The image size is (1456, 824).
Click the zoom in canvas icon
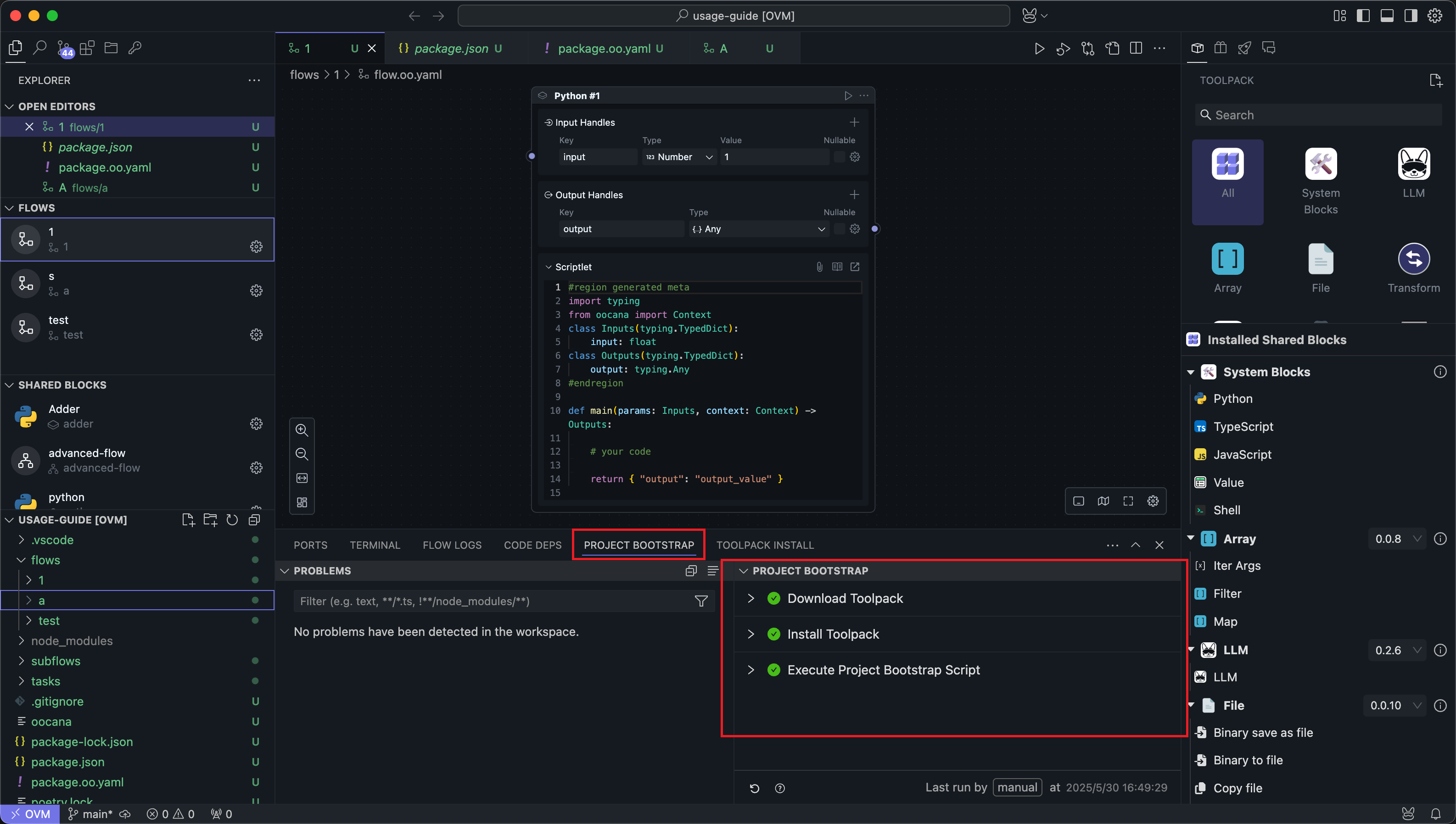(302, 430)
